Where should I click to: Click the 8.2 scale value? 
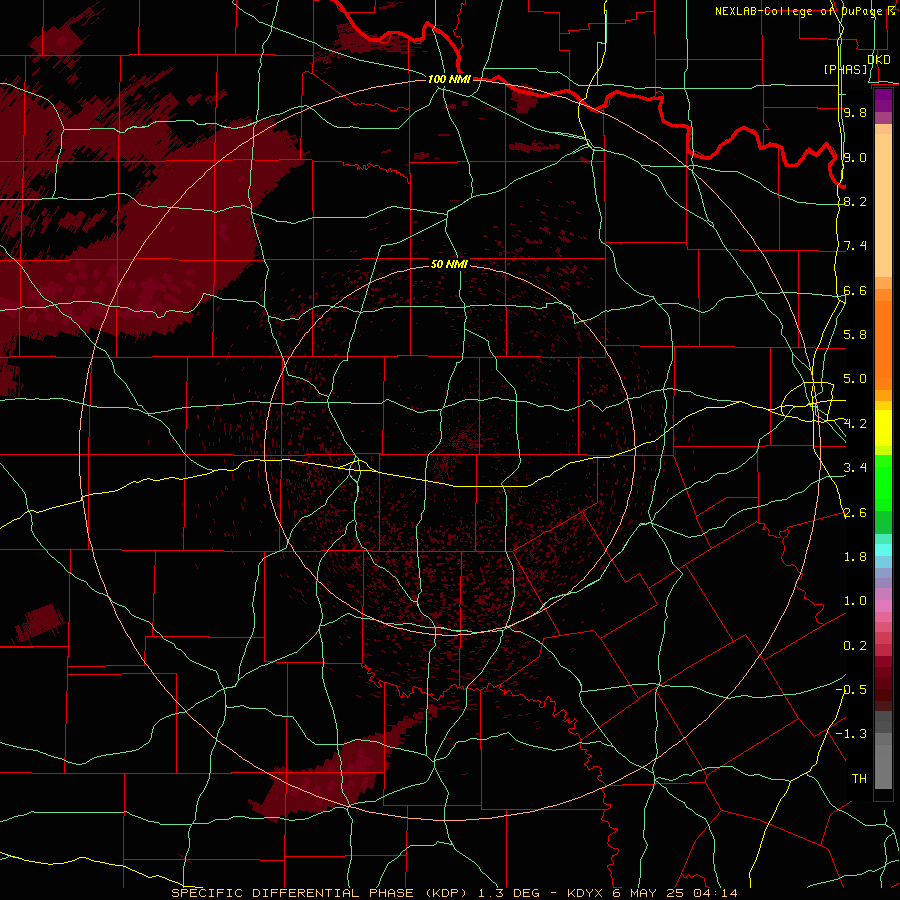(x=855, y=201)
